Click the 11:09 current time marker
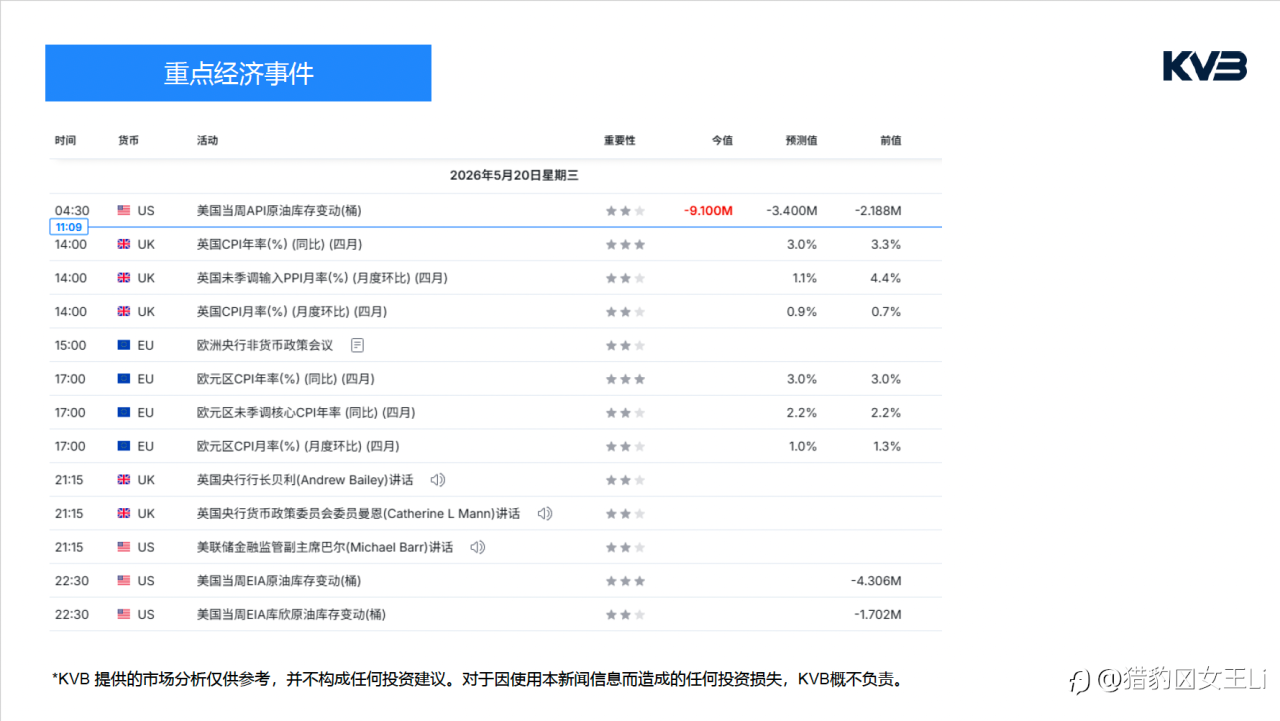This screenshot has width=1280, height=721. click(x=69, y=227)
